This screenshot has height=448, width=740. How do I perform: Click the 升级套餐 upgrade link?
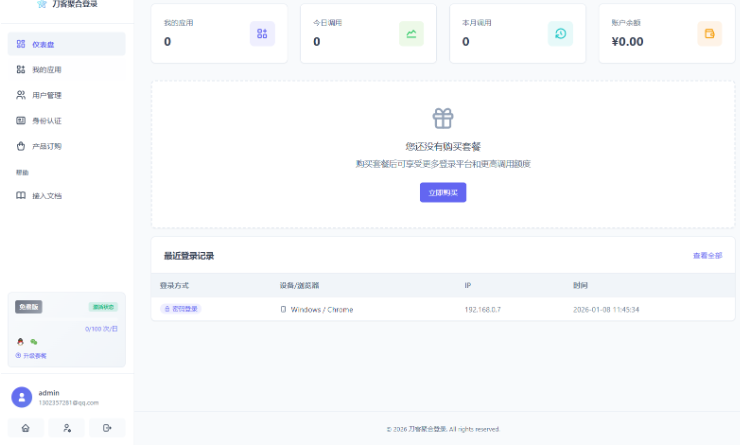coord(31,355)
